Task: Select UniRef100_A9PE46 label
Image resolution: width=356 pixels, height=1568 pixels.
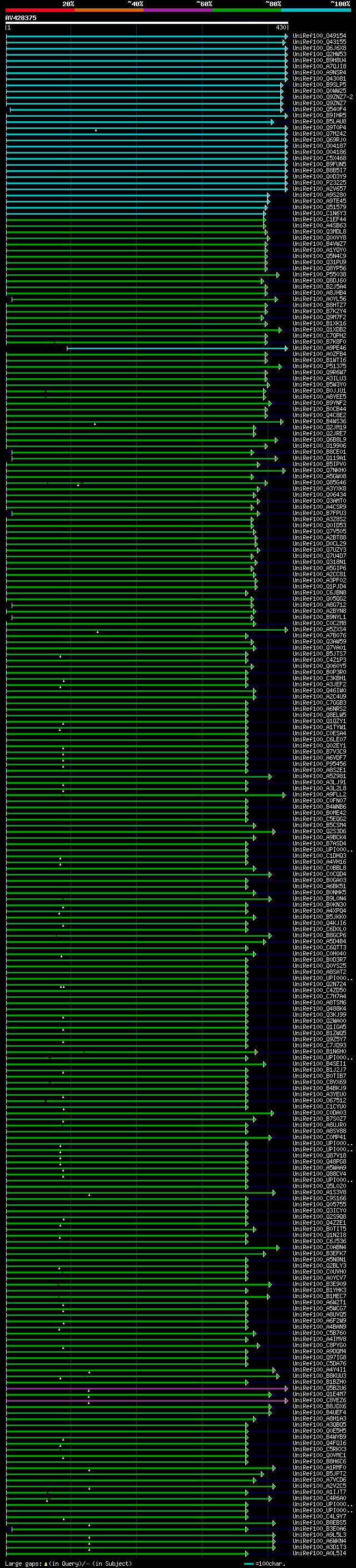Action: [x=319, y=348]
